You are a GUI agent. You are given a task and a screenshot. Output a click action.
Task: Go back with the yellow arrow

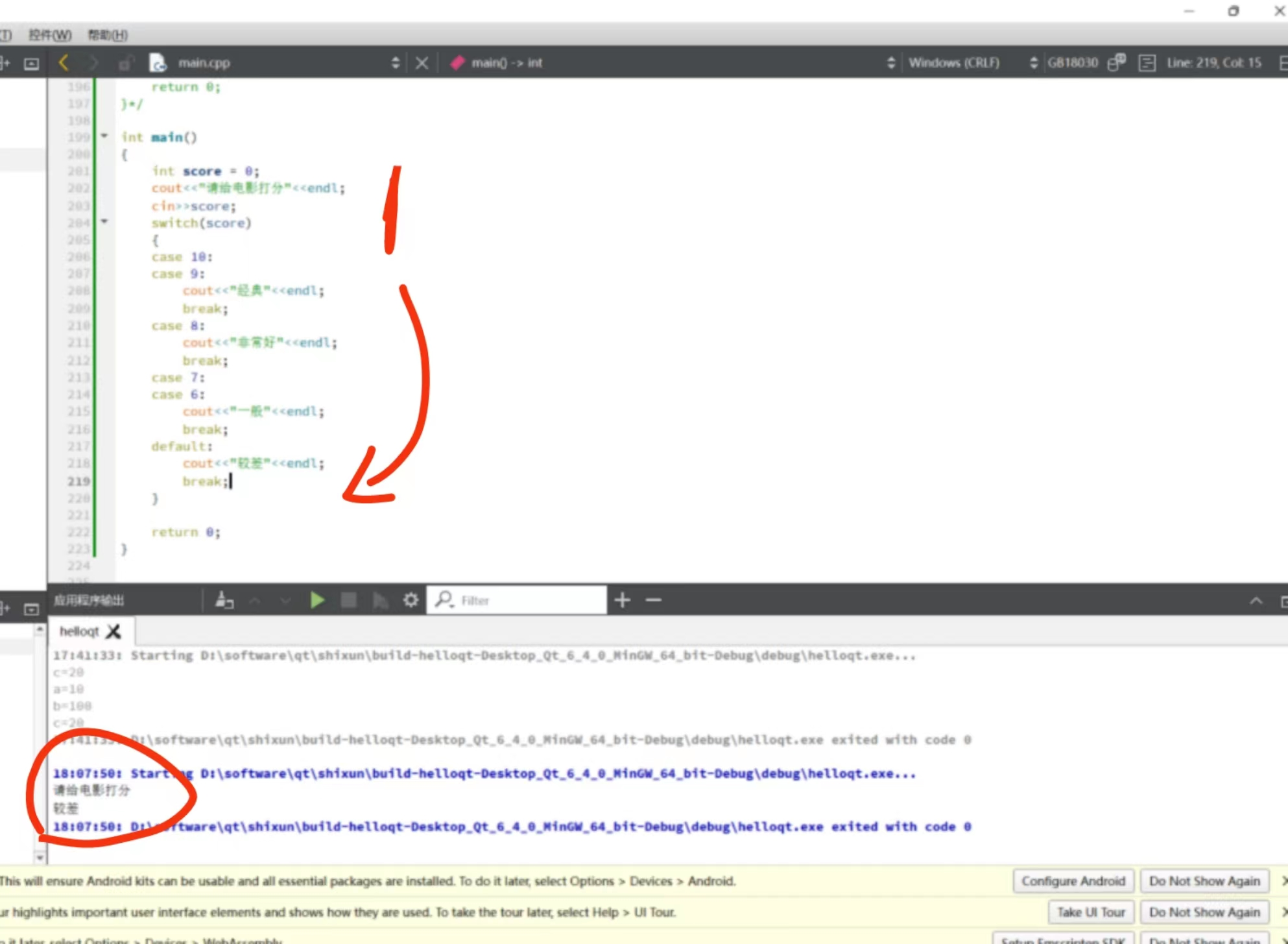coord(64,63)
